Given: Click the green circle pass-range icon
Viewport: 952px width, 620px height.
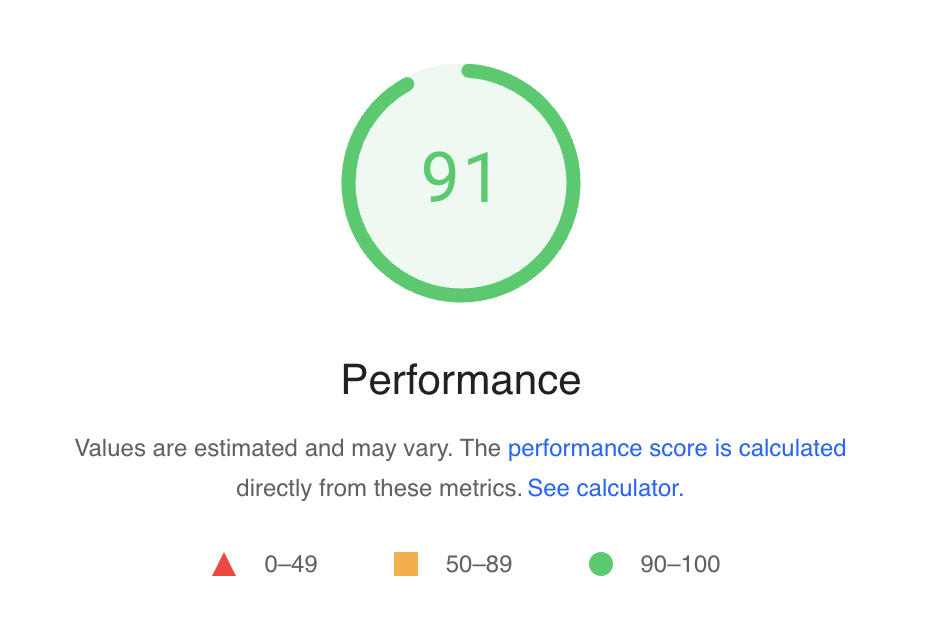Looking at the screenshot, I should (600, 564).
